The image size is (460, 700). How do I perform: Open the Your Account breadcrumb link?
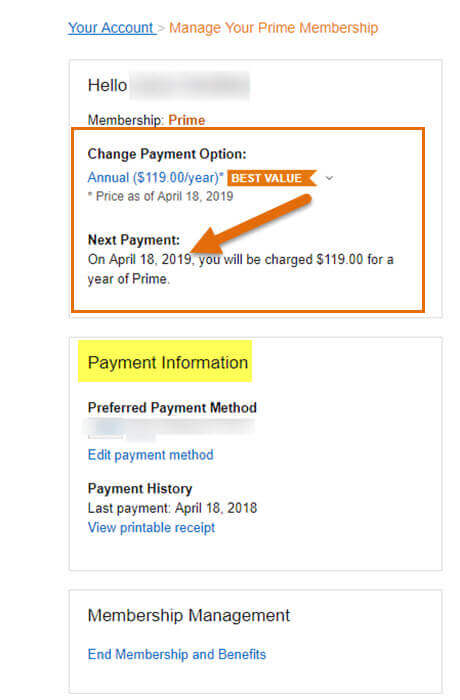pos(112,28)
